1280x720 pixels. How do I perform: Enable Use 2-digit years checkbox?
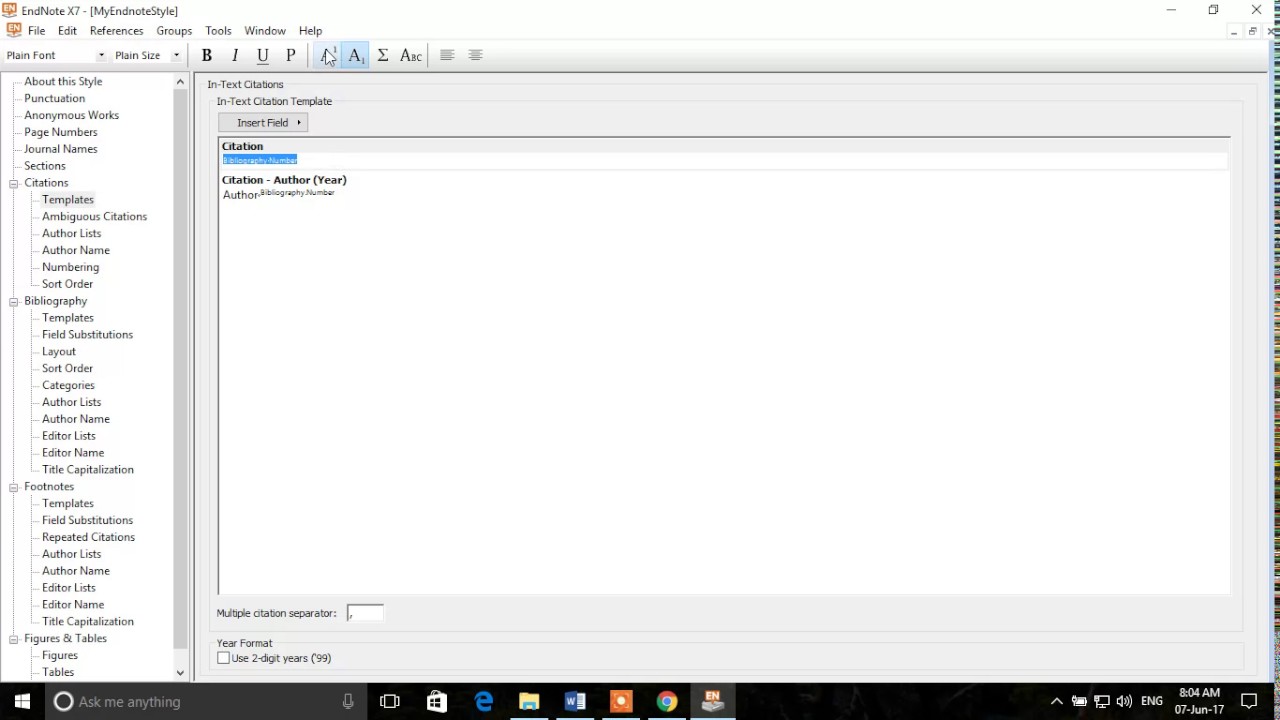pyautogui.click(x=224, y=658)
